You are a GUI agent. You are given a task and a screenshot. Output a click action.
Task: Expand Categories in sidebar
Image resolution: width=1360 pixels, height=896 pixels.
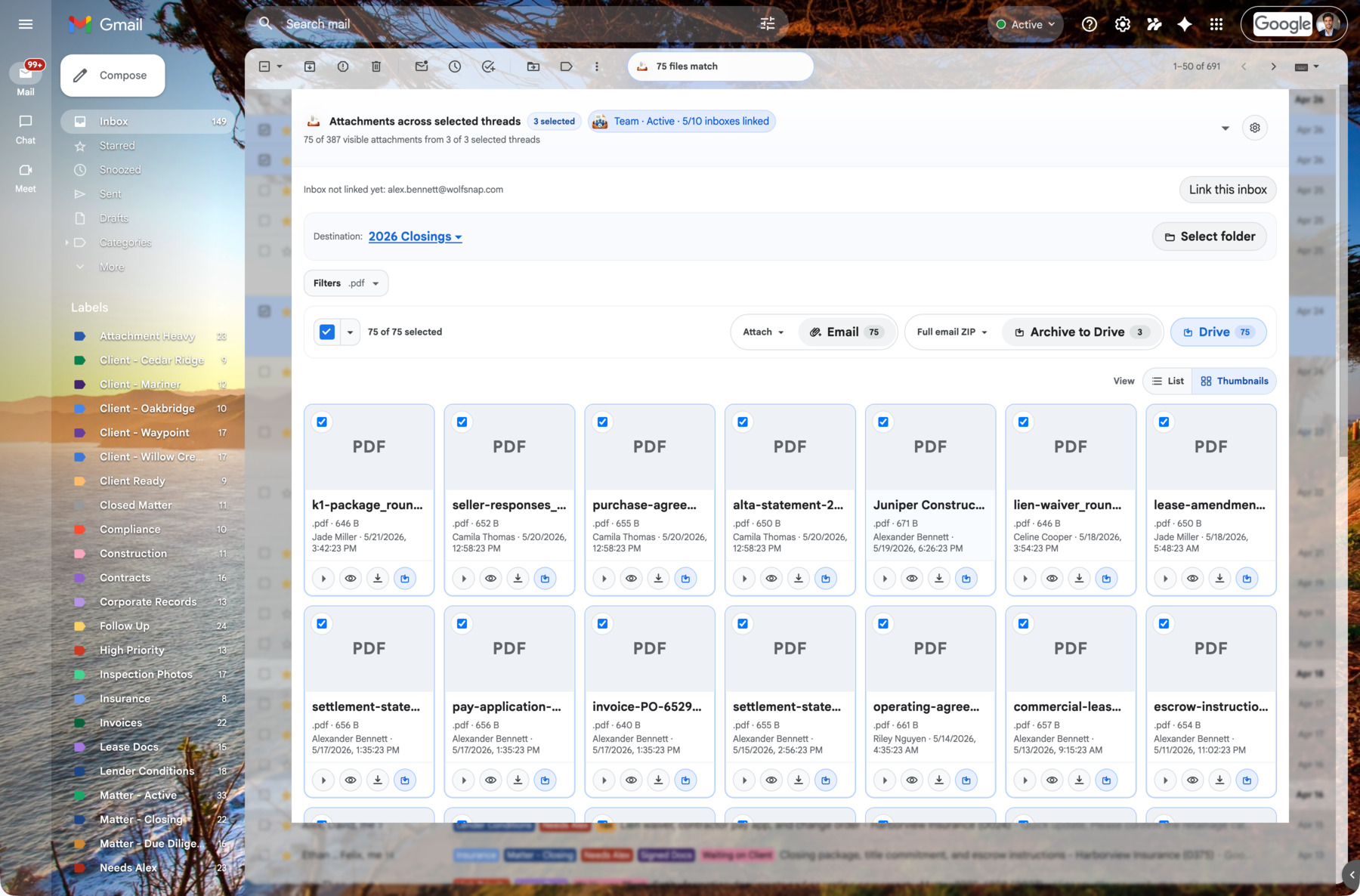pos(66,243)
